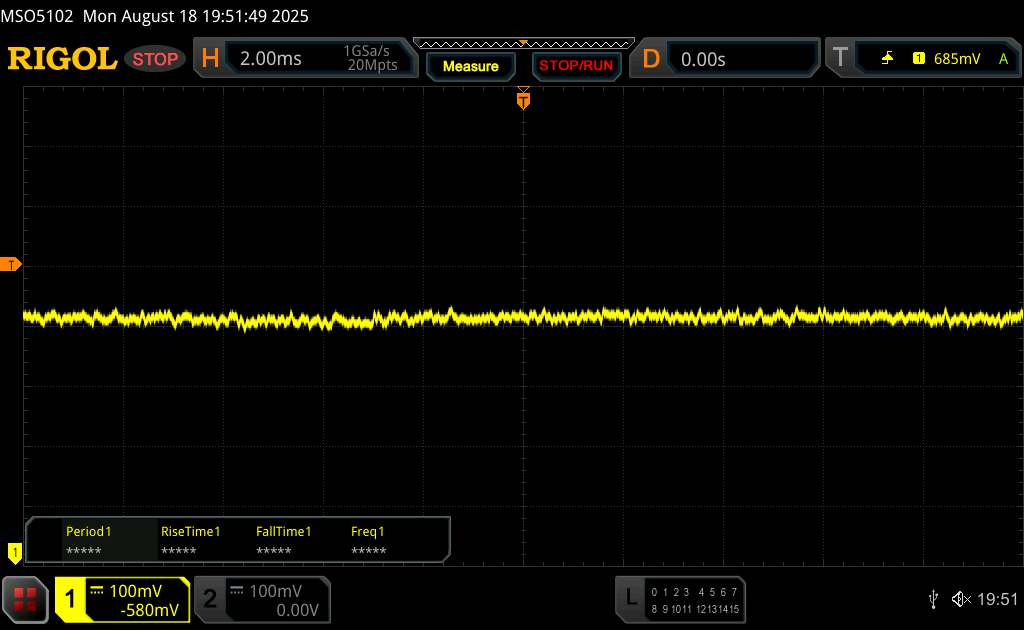Open the 685mV trigger level setting
This screenshot has width=1024, height=630.
coord(957,59)
